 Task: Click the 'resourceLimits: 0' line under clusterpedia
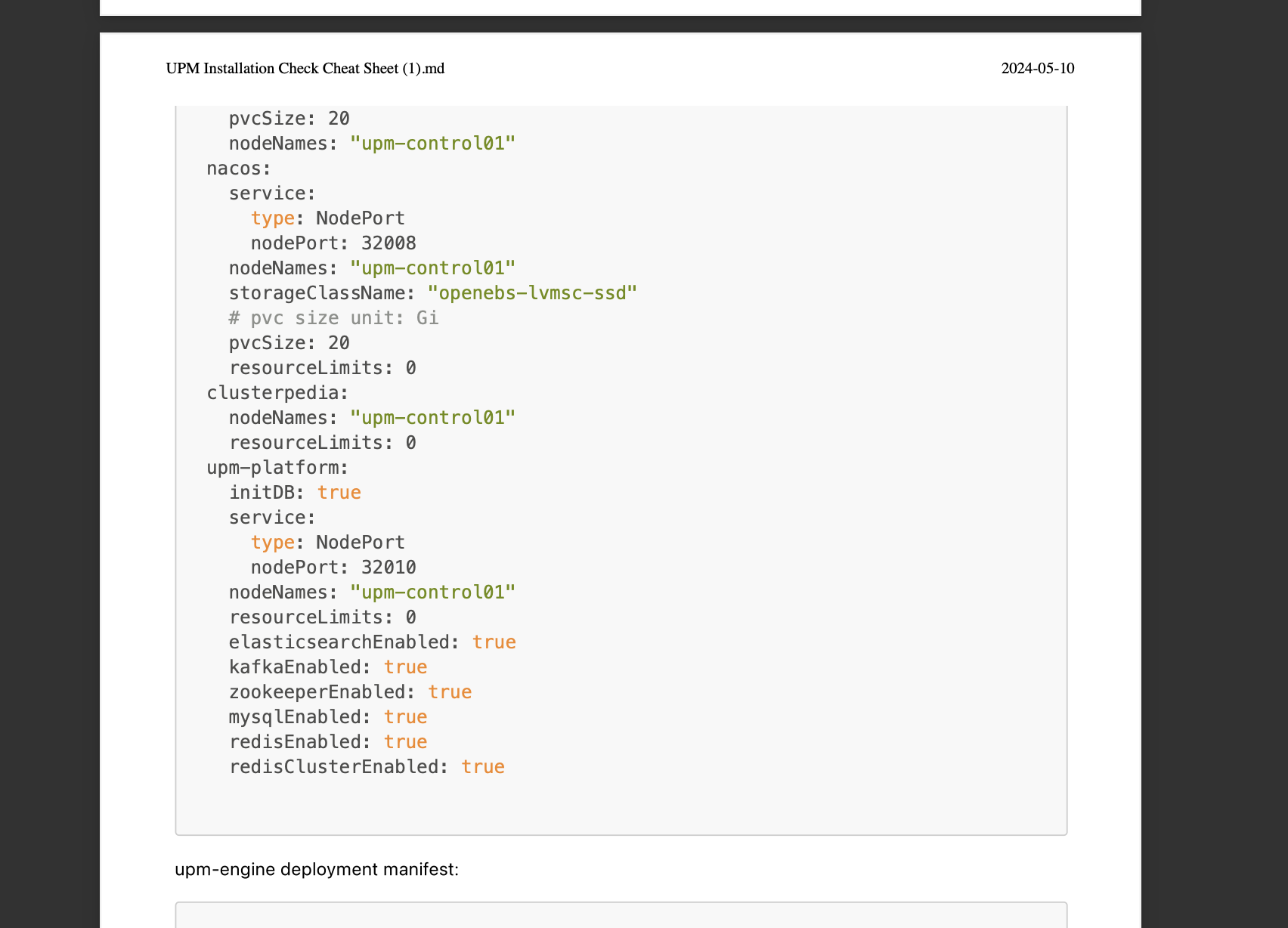pos(323,443)
